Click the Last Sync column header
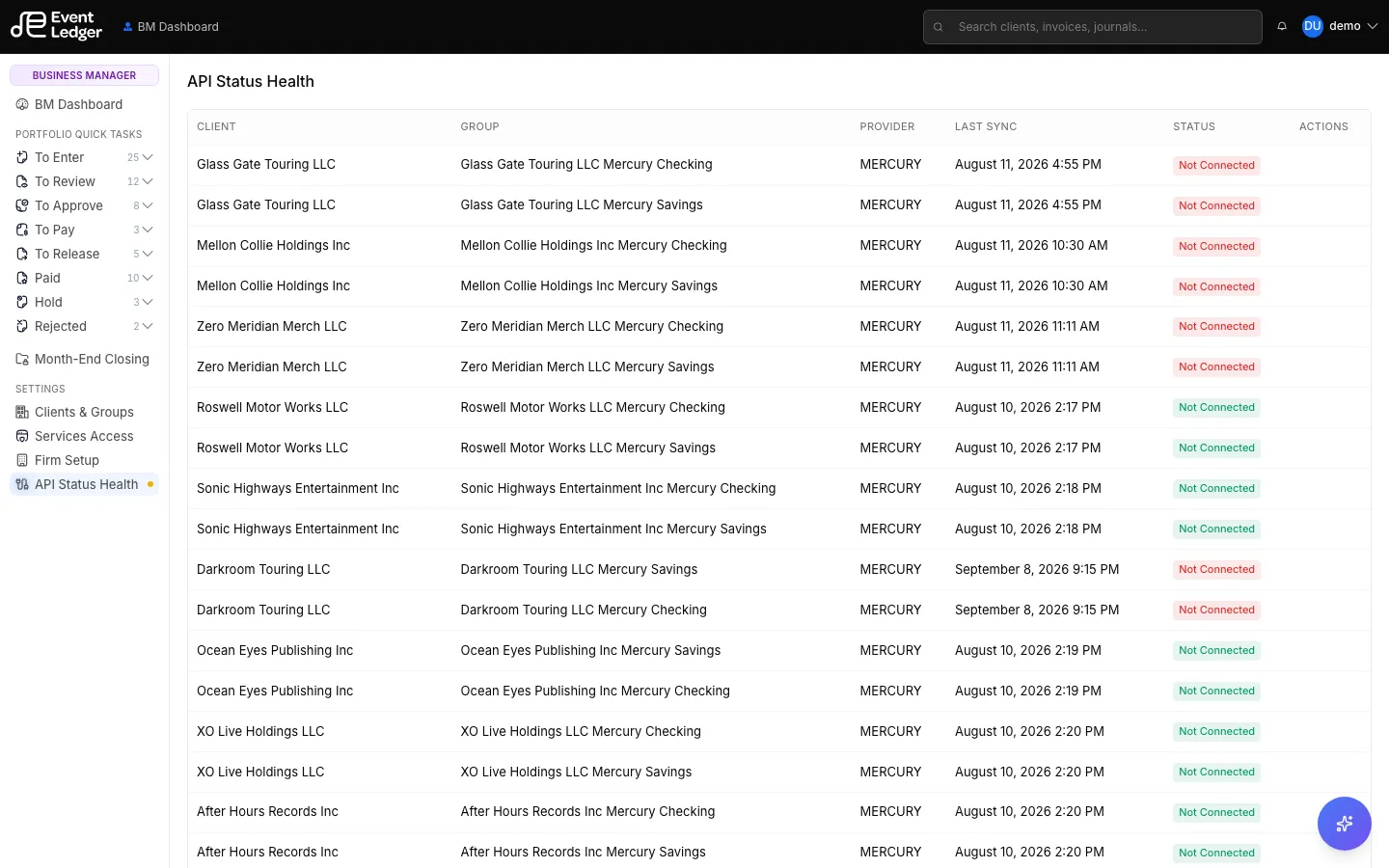Image resolution: width=1389 pixels, height=868 pixels. (x=986, y=126)
